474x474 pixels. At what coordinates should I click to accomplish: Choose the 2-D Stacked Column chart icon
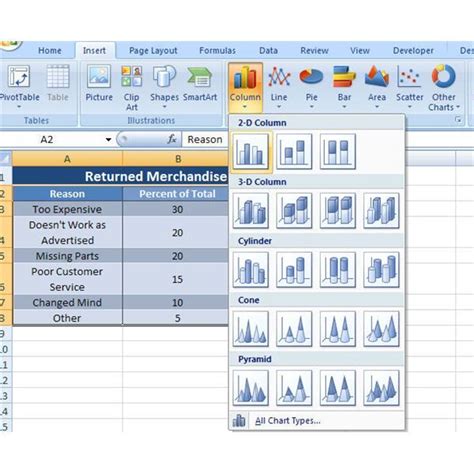point(294,152)
